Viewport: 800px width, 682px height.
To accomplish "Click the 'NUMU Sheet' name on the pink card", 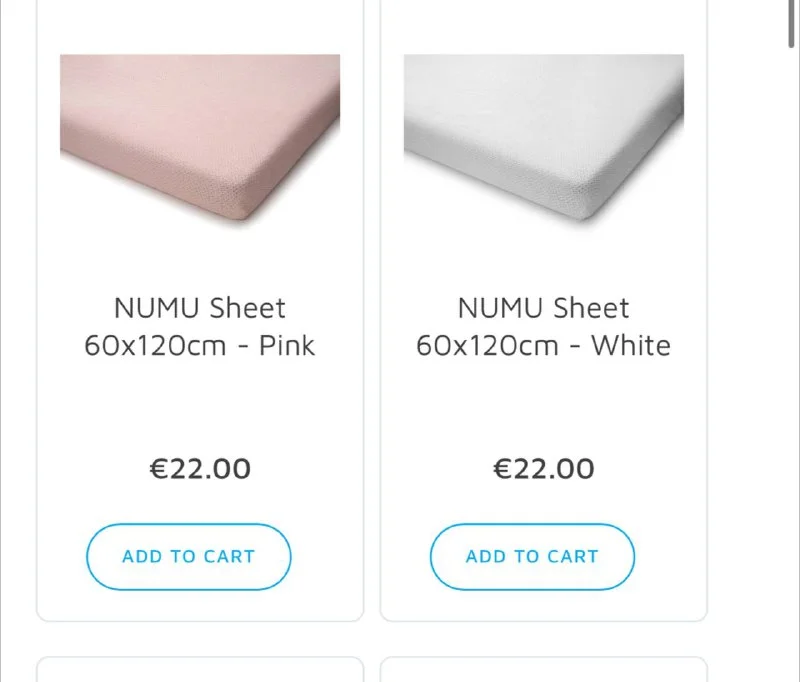I will [x=200, y=308].
